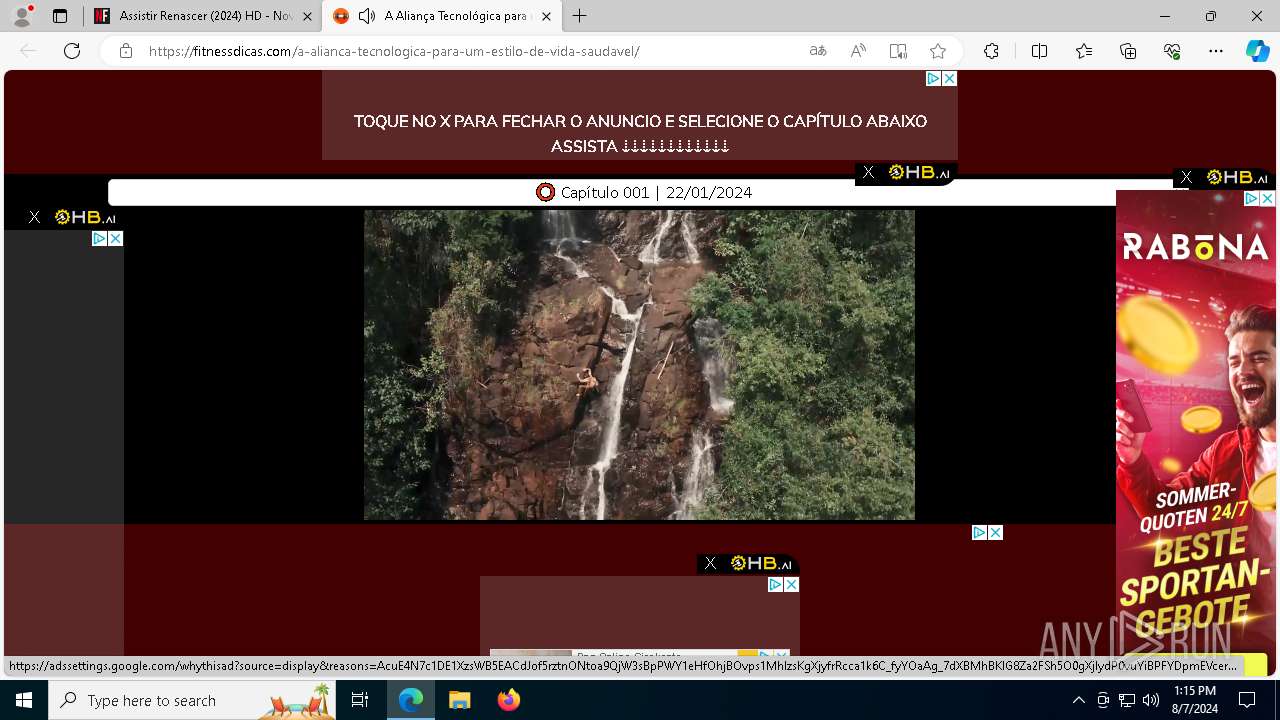The image size is (1280, 720).
Task: Open the Rabona Beste Sportangebote ad
Action: point(1196,430)
